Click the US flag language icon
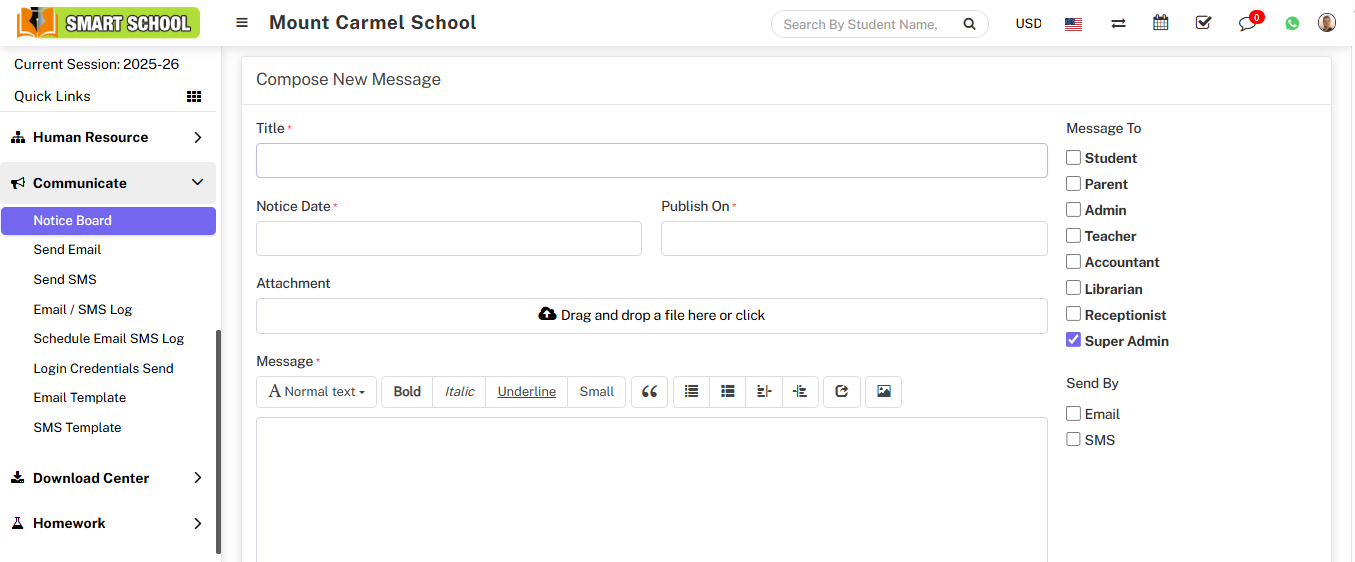The image size is (1355, 562). 1073,24
